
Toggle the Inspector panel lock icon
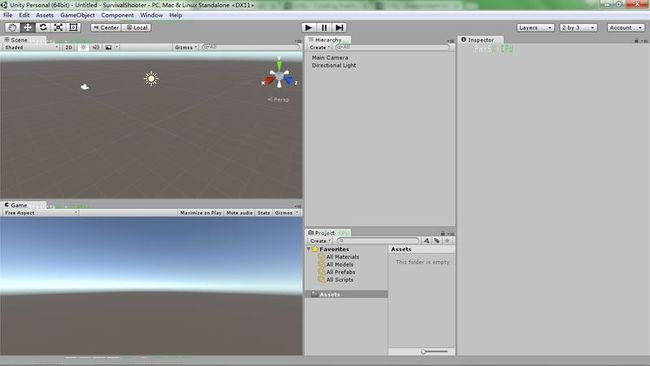(636, 41)
